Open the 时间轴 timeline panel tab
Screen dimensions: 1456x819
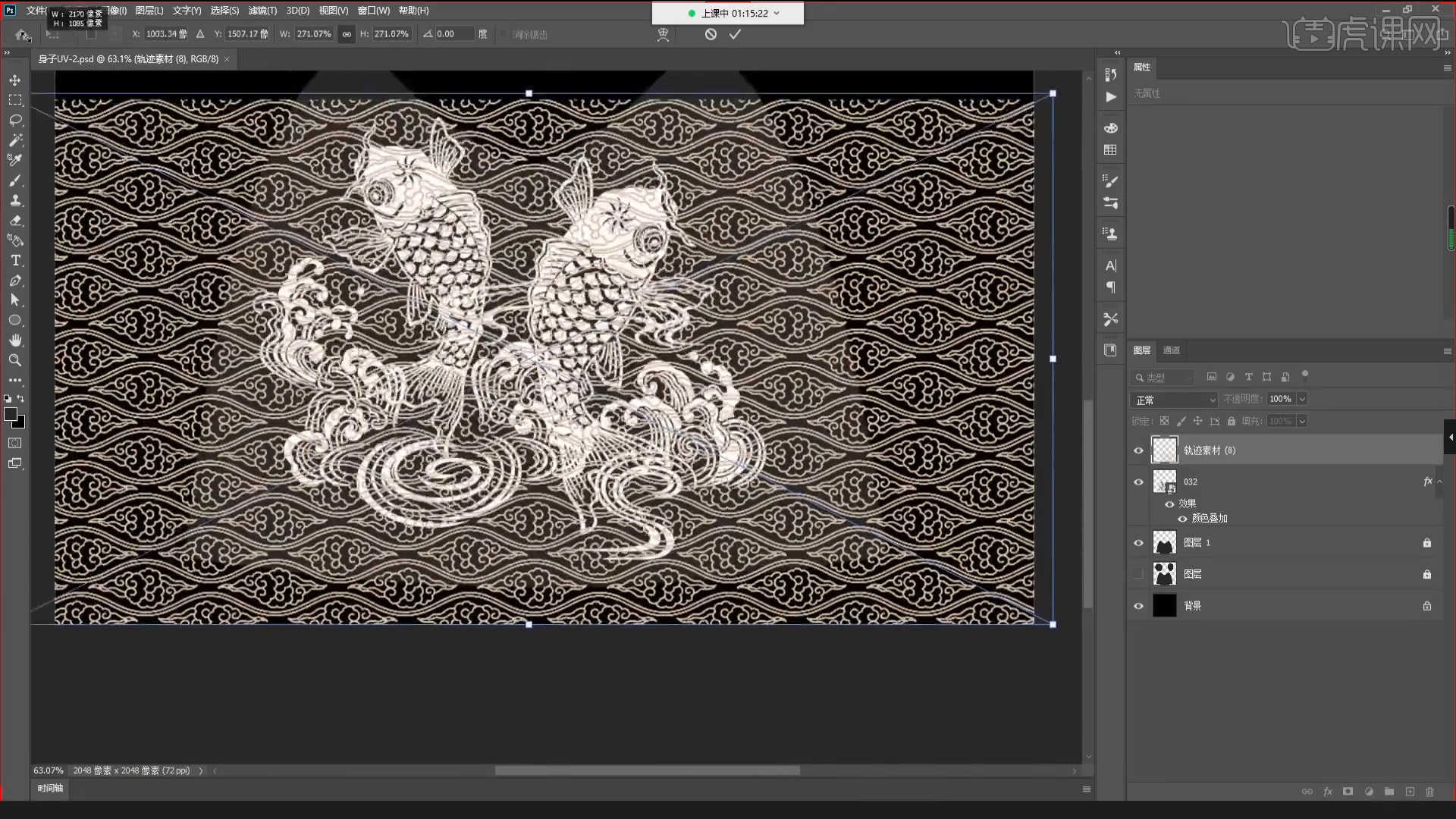point(50,788)
